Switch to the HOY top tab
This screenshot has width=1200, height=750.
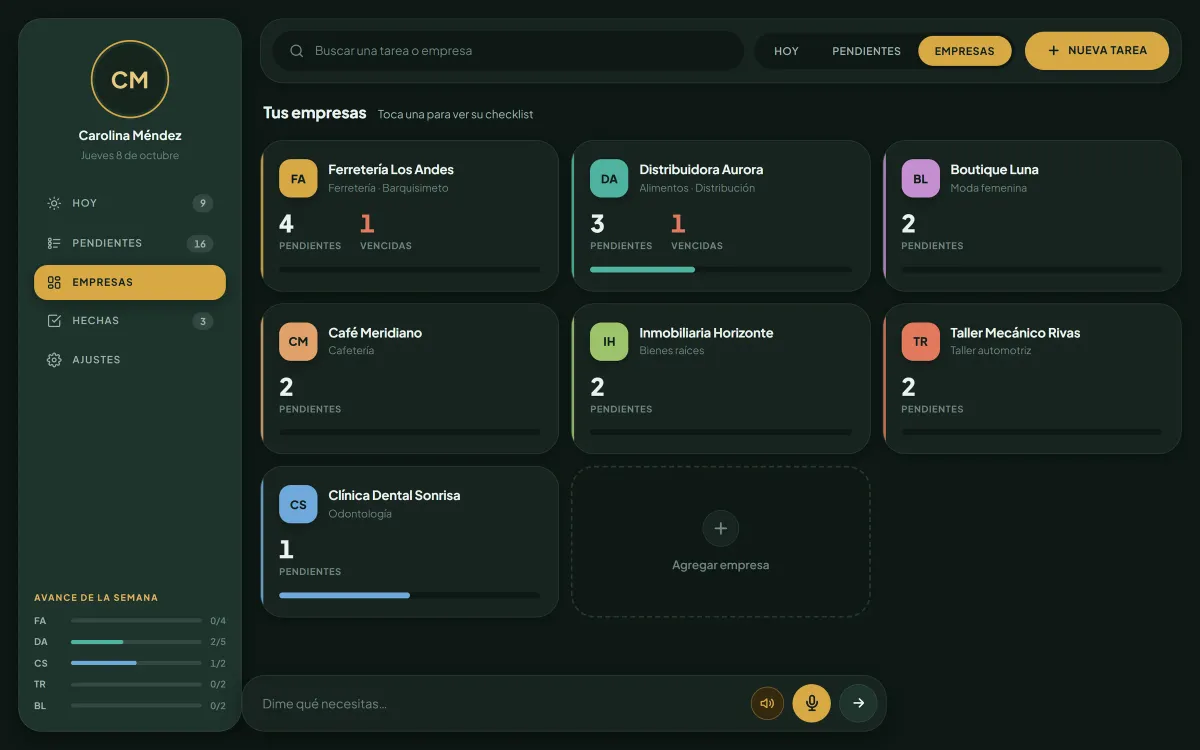(786, 51)
